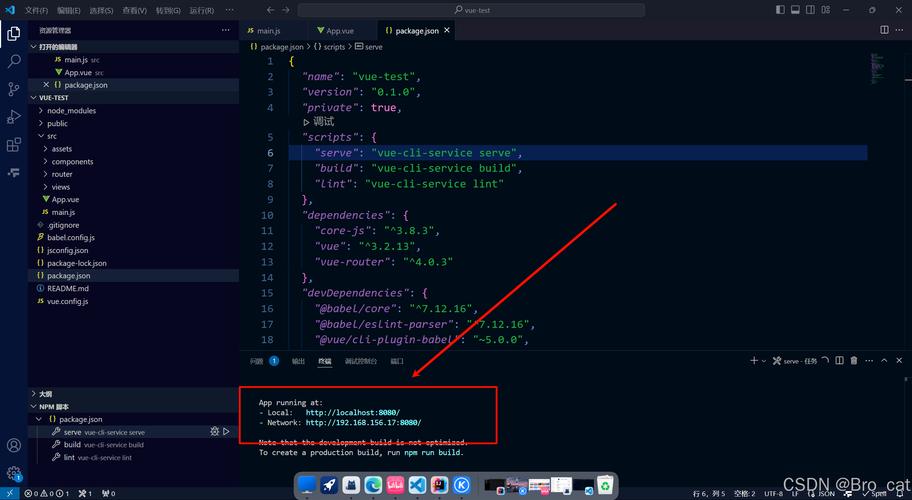
Task: Expand the node_modules folder
Action: (71, 110)
